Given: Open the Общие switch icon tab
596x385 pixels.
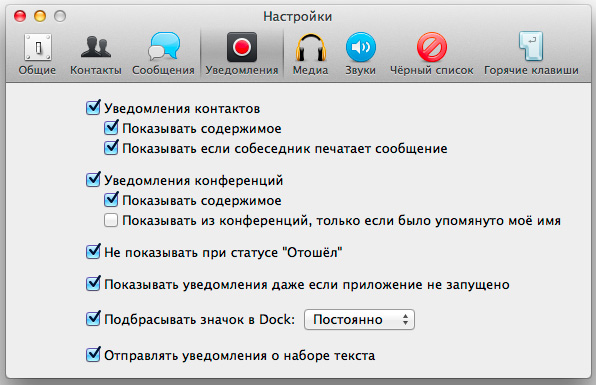Looking at the screenshot, I should click(x=37, y=48).
